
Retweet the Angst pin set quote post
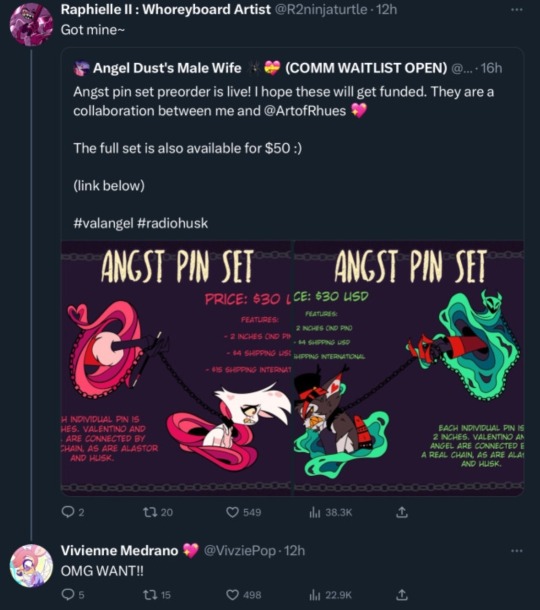[158, 512]
